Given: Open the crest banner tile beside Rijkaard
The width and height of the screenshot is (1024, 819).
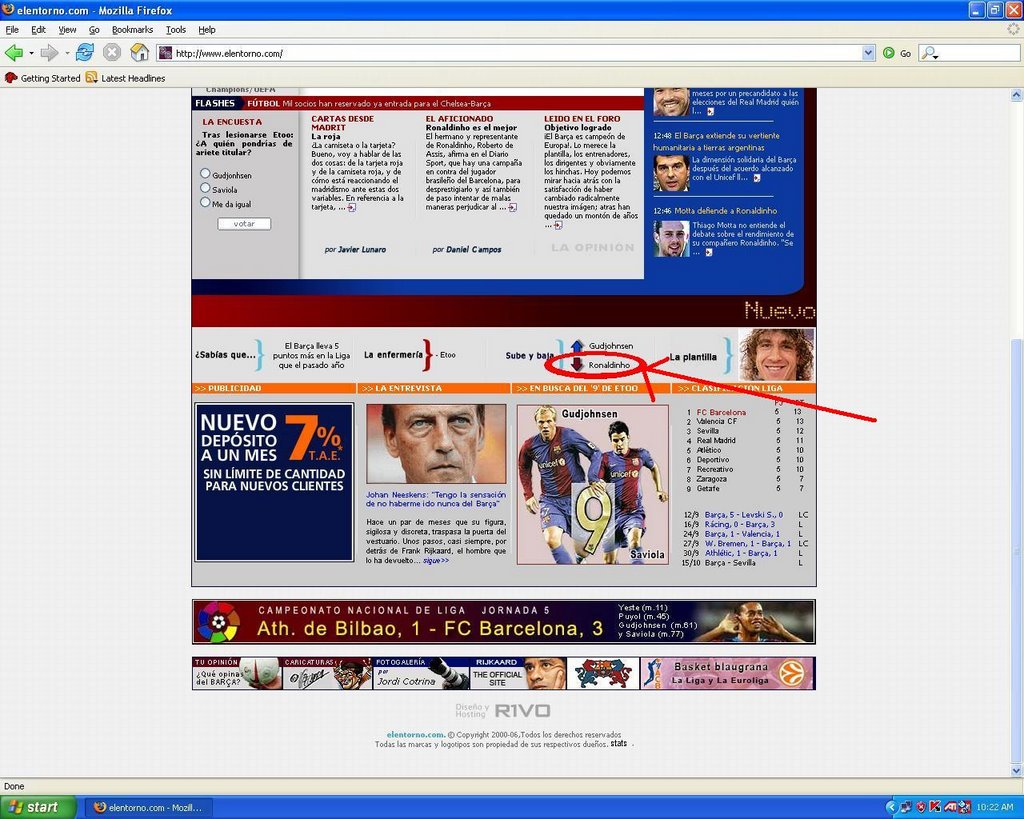Looking at the screenshot, I should pos(603,673).
